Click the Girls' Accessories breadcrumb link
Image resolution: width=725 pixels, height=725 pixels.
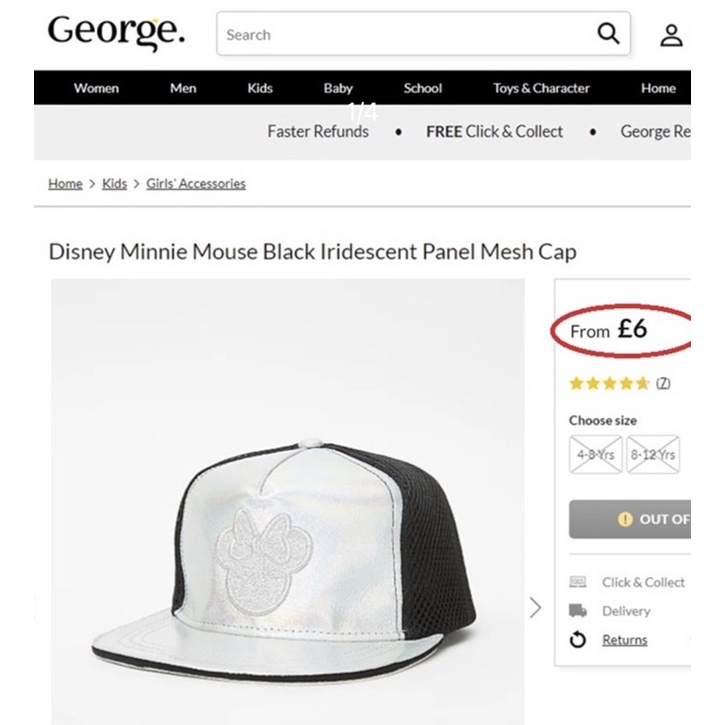click(x=196, y=184)
